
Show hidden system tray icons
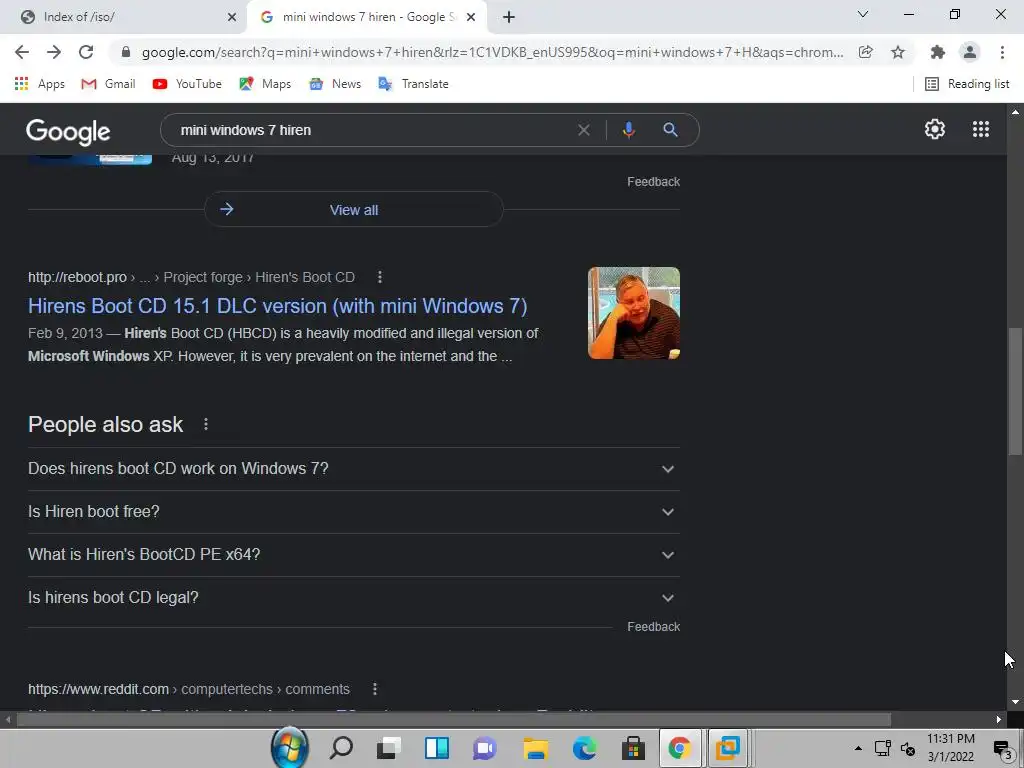(x=858, y=748)
